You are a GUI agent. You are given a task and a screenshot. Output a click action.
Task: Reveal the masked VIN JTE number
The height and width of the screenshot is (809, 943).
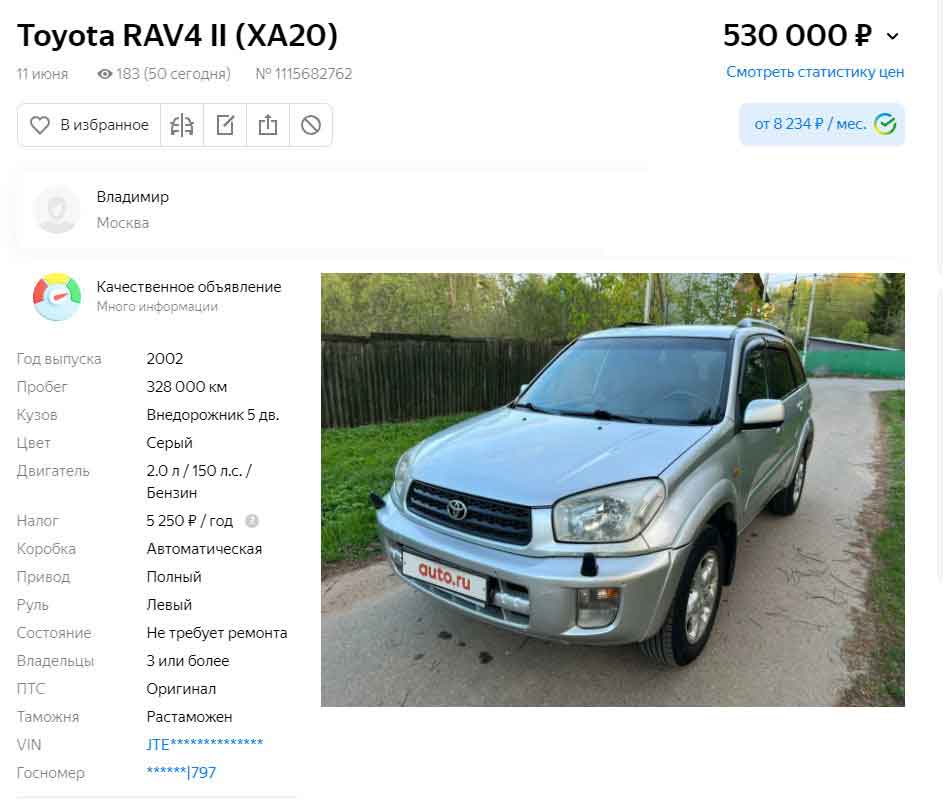click(204, 745)
